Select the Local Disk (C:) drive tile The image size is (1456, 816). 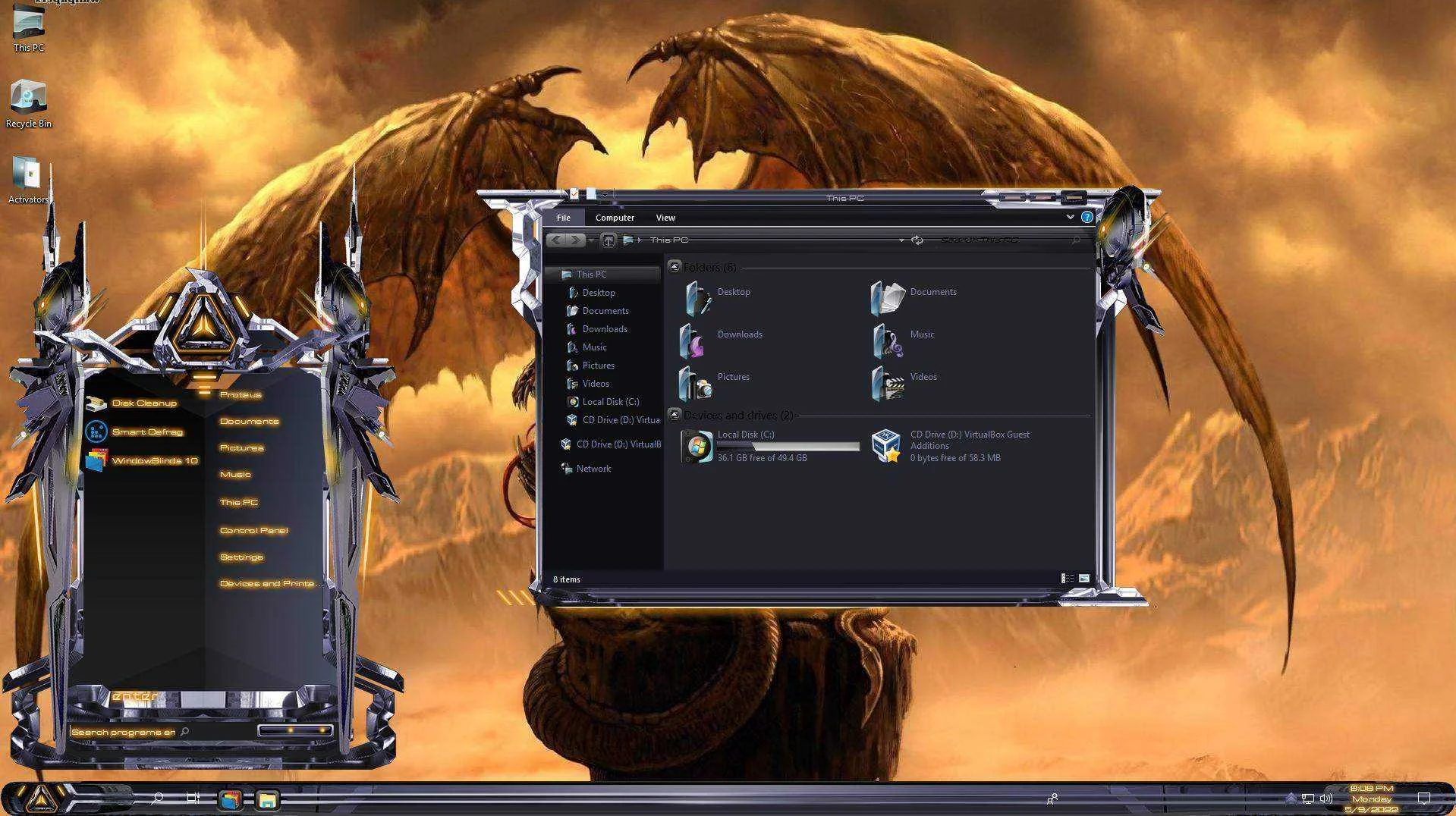(769, 446)
